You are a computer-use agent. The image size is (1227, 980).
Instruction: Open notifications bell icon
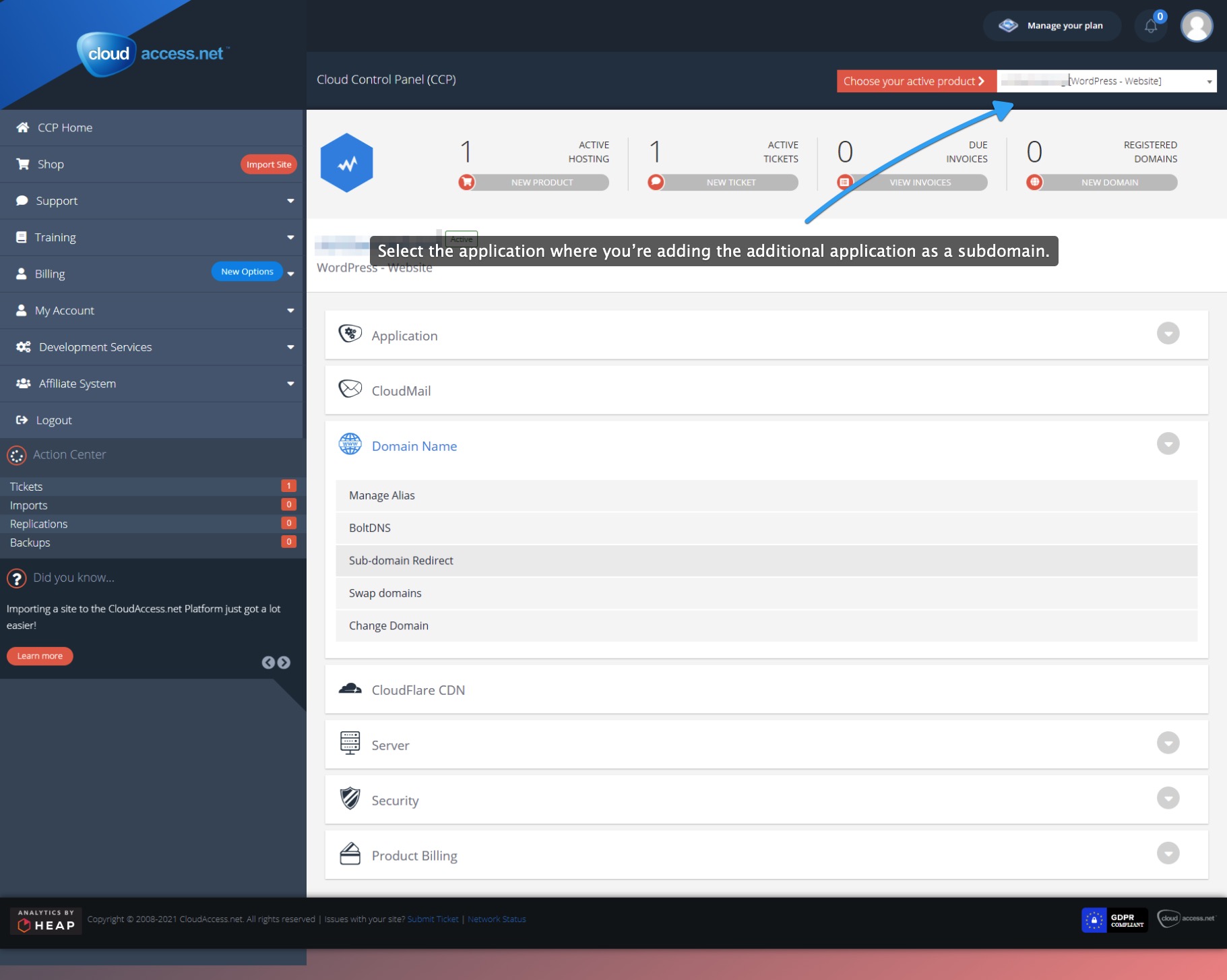[1151, 26]
